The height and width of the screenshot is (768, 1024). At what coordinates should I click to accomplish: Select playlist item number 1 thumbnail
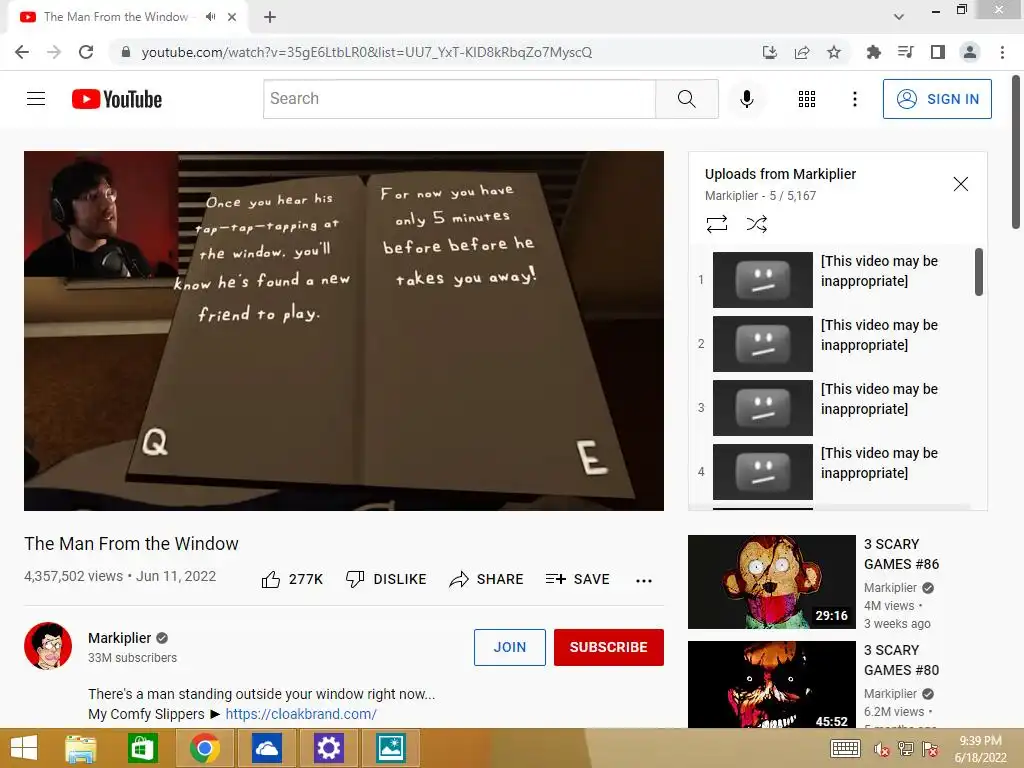click(762, 280)
